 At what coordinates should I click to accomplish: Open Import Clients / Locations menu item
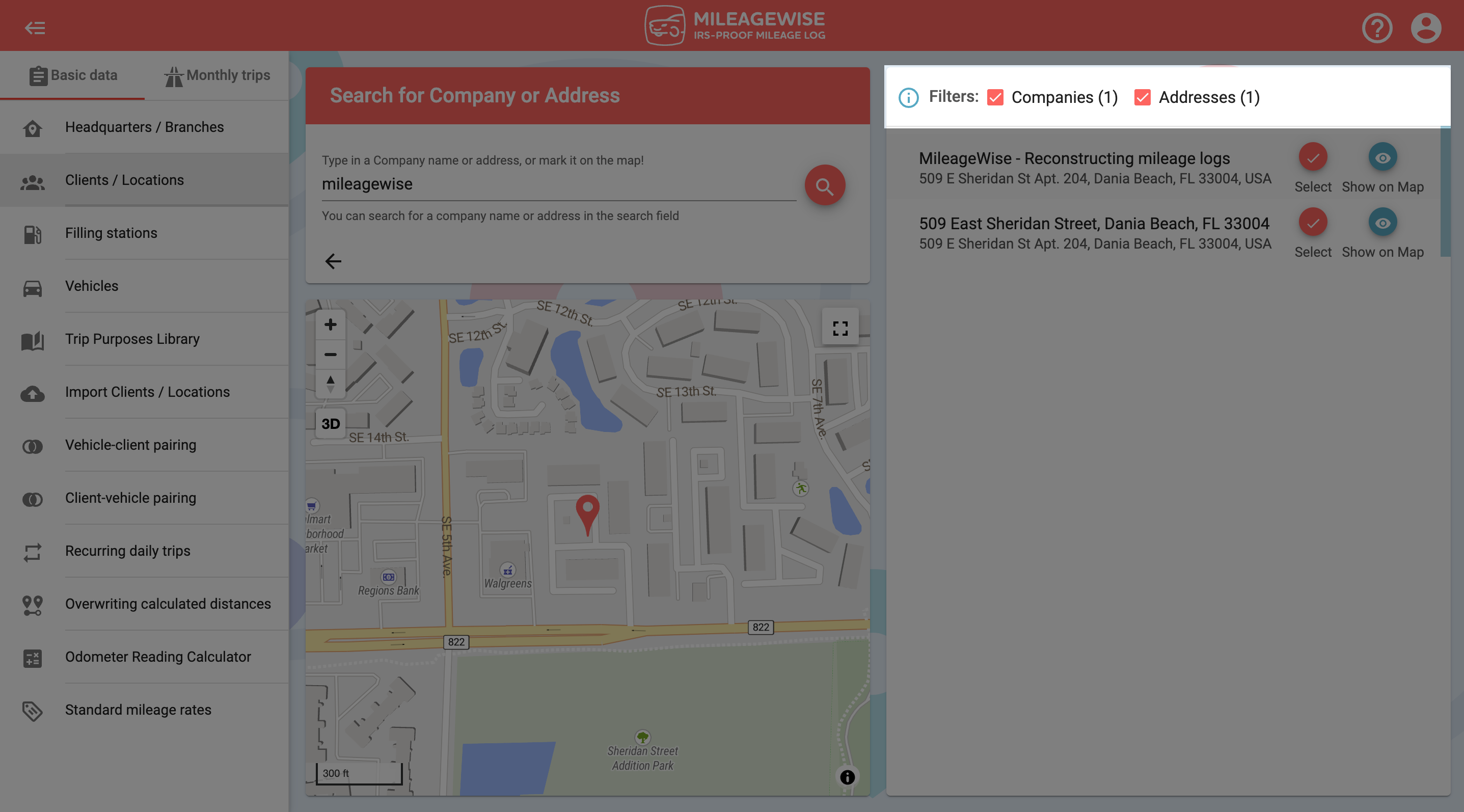[x=144, y=392]
